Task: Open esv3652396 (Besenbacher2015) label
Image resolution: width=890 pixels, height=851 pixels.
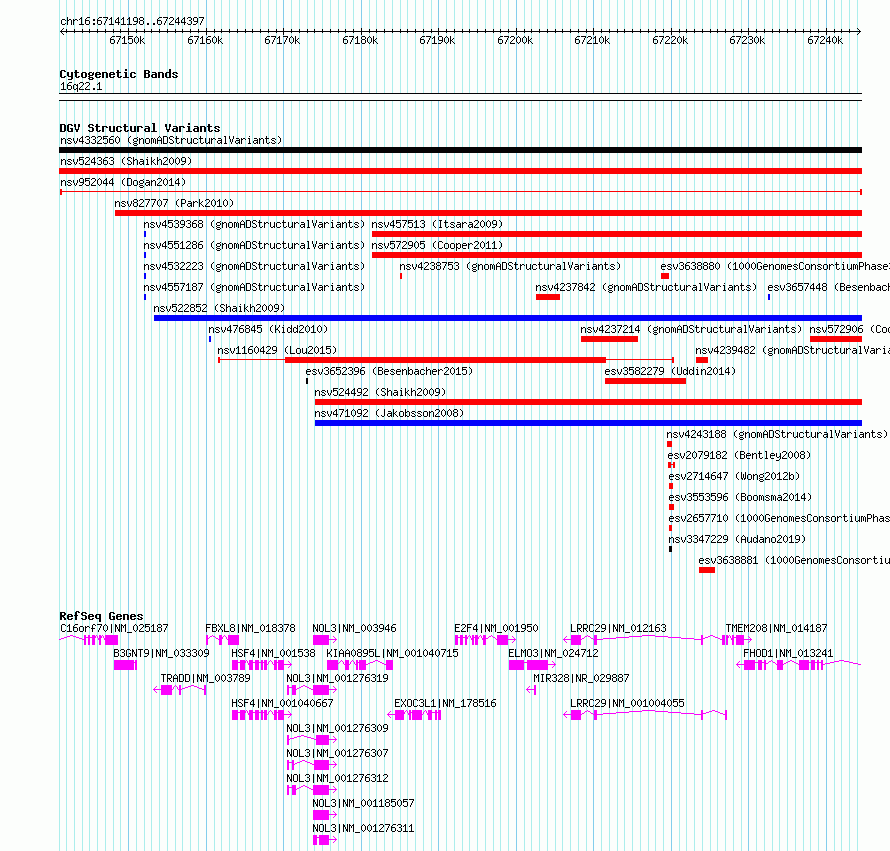Action: 389,371
